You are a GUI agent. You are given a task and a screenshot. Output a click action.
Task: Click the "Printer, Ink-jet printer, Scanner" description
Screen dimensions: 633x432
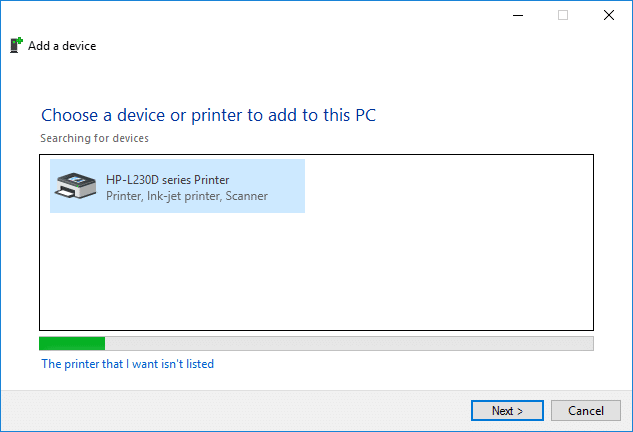[186, 196]
